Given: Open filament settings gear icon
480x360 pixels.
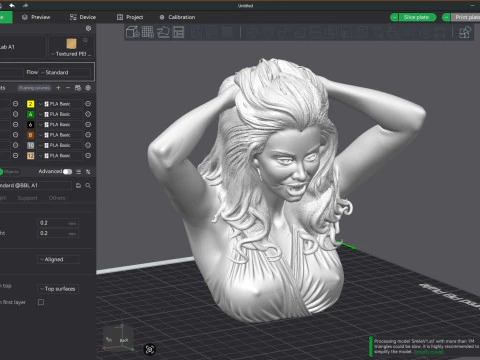Looking at the screenshot, I should click(x=88, y=88).
